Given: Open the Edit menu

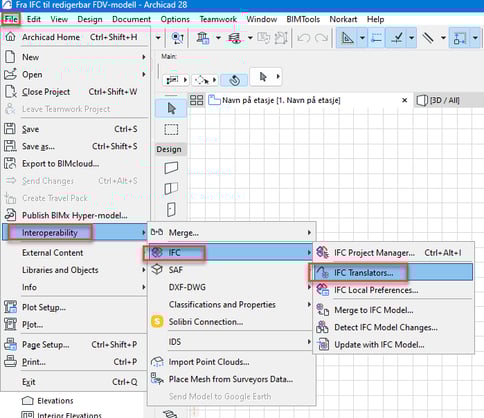Looking at the screenshot, I should pyautogui.click(x=34, y=19).
